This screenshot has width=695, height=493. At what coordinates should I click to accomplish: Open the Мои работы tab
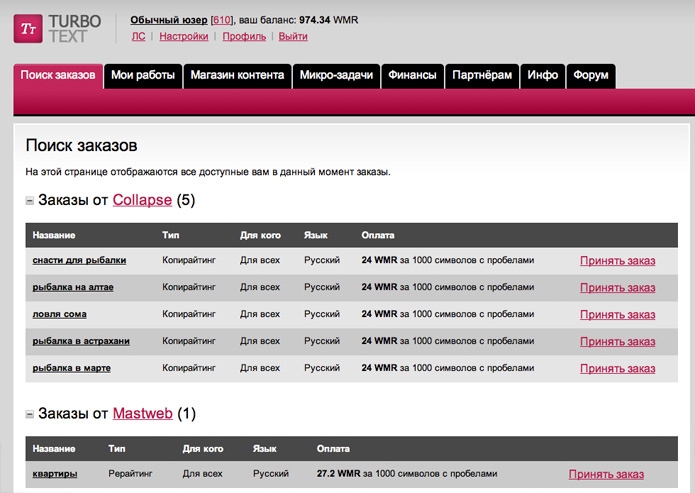coord(143,75)
